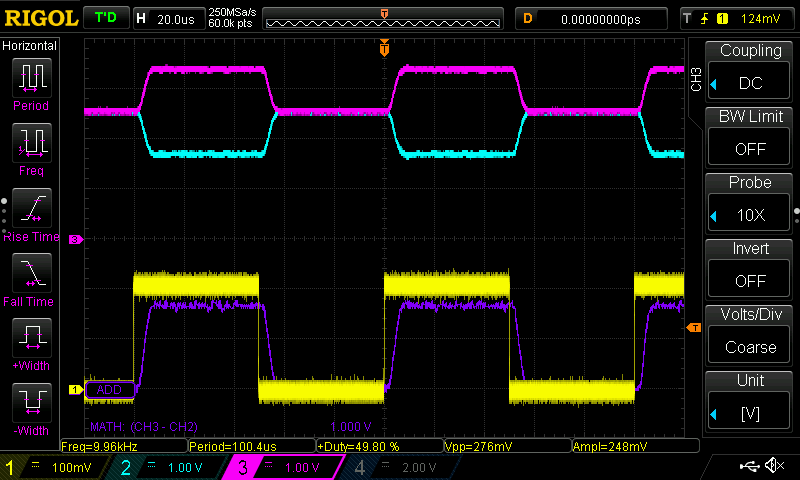Click the CH3 side menu label

point(696,80)
